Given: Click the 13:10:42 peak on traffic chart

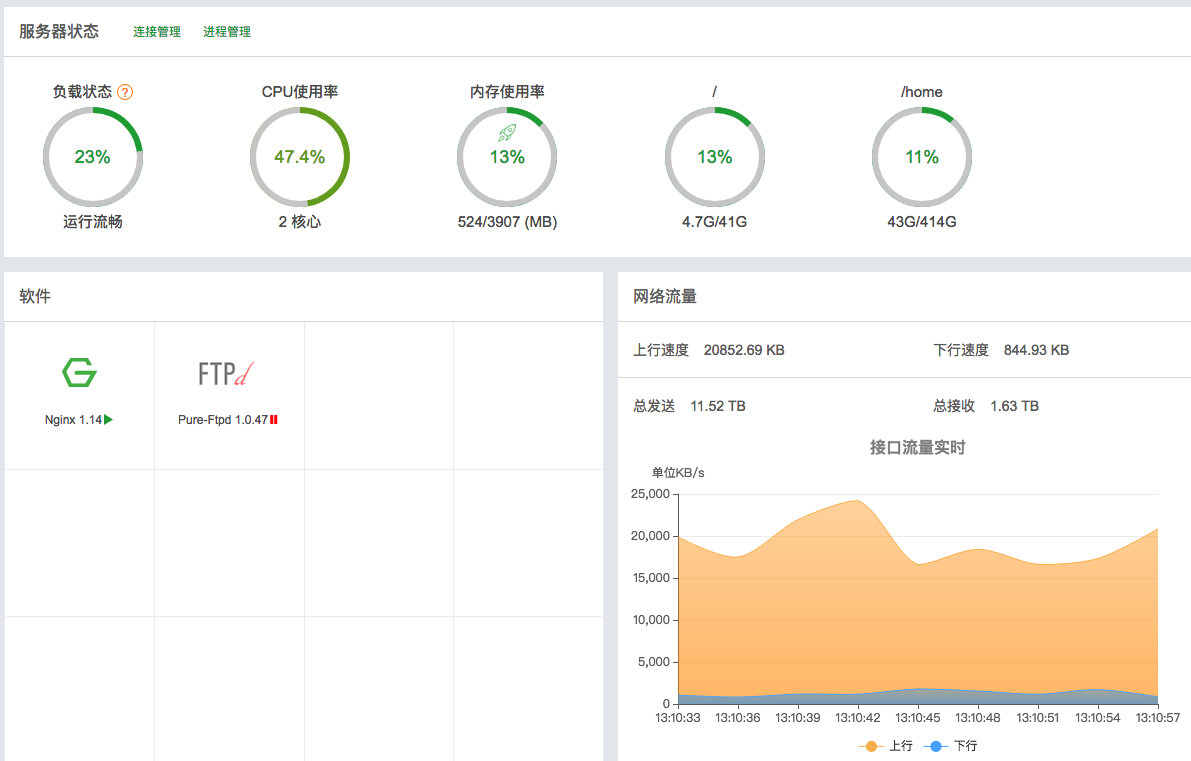Looking at the screenshot, I should (x=857, y=501).
